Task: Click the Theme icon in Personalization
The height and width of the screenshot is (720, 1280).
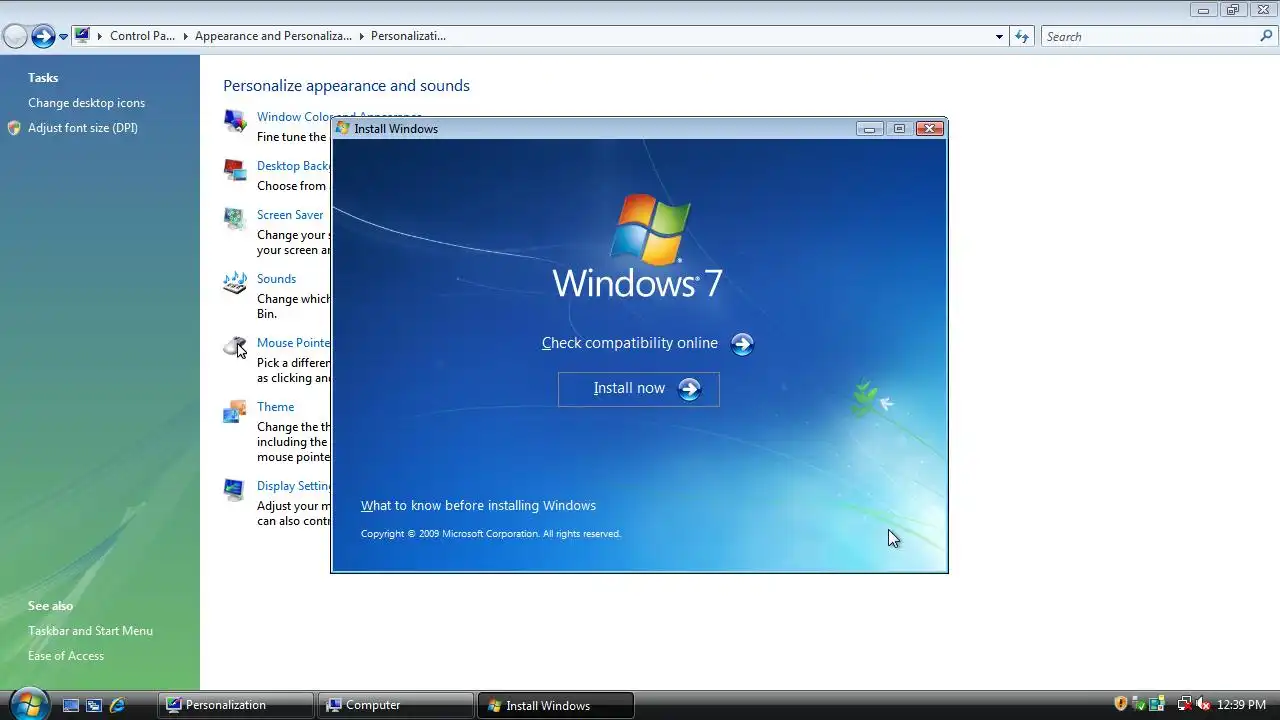Action: (235, 411)
